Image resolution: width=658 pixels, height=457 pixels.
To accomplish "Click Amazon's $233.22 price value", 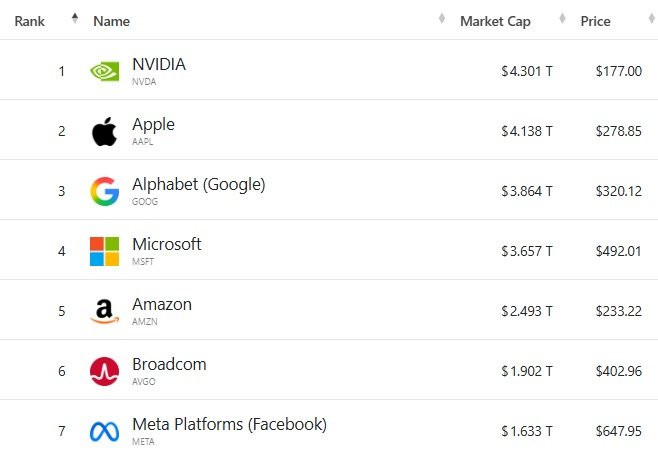I will [618, 311].
